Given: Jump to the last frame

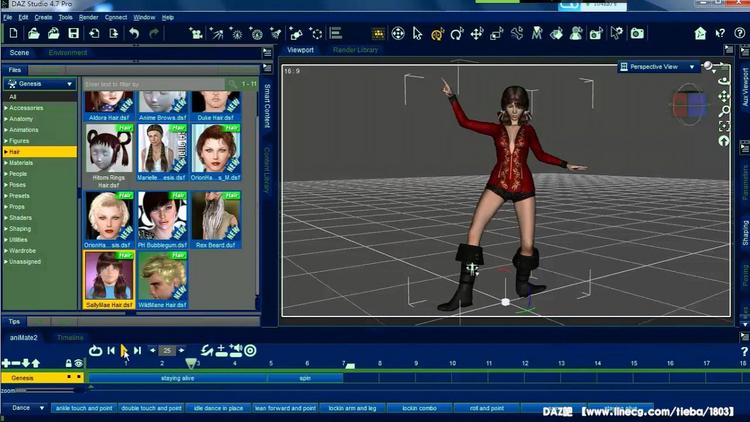Looking at the screenshot, I should [138, 351].
